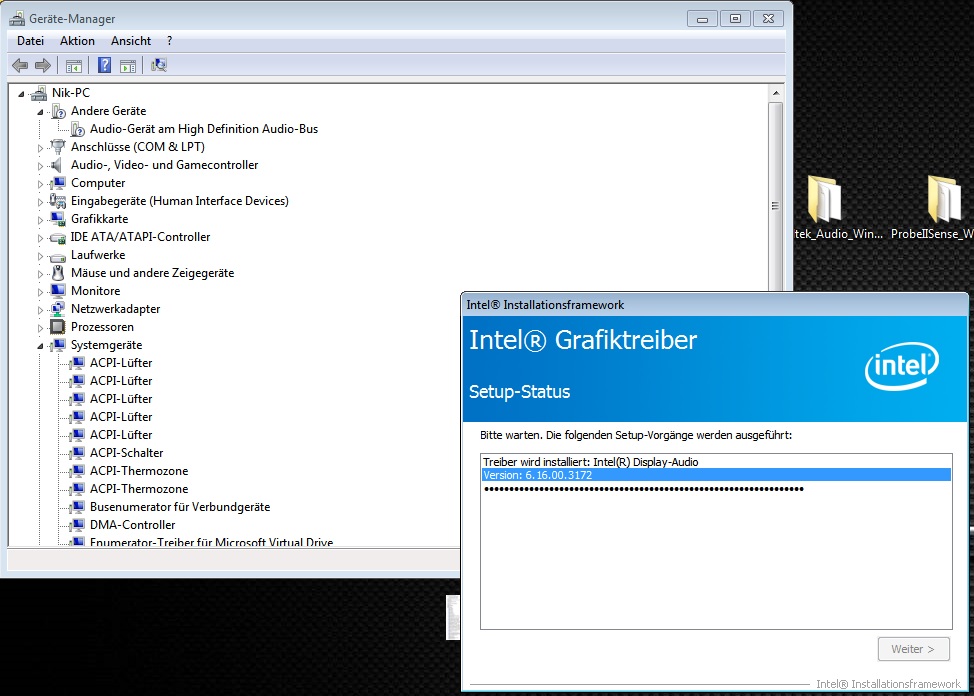Select 'Version: 6.16.00.3172' row in setup list
The height and width of the screenshot is (696, 974).
[716, 475]
